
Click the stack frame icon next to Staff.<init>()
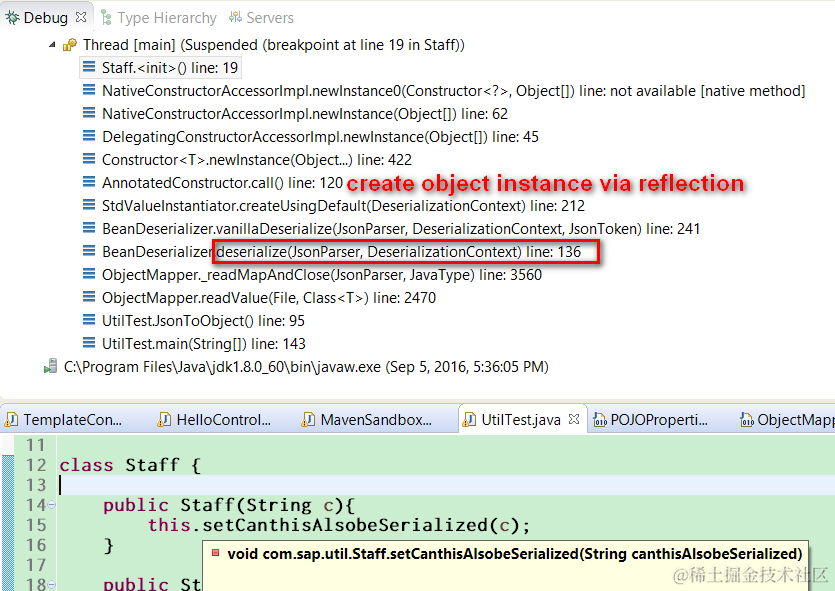(89, 67)
